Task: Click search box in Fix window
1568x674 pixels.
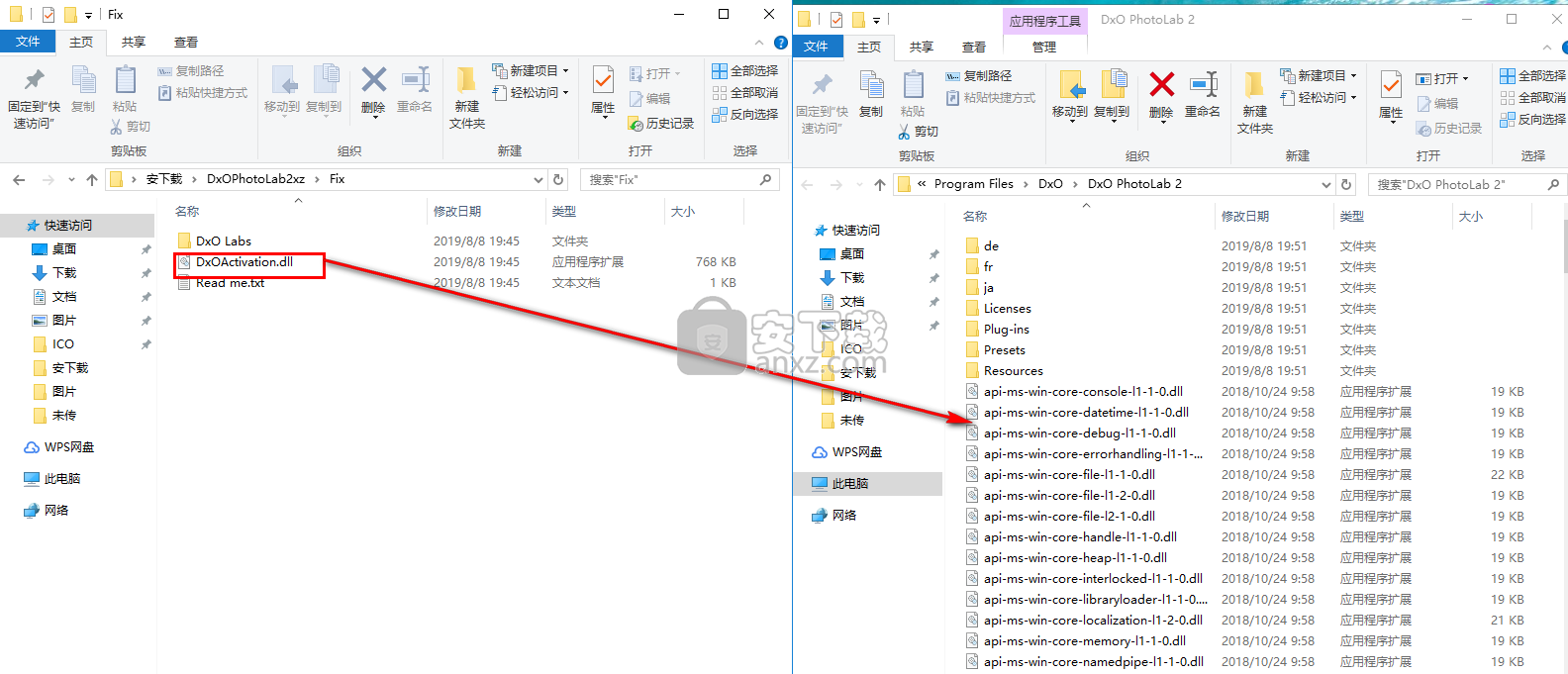Action: click(679, 179)
